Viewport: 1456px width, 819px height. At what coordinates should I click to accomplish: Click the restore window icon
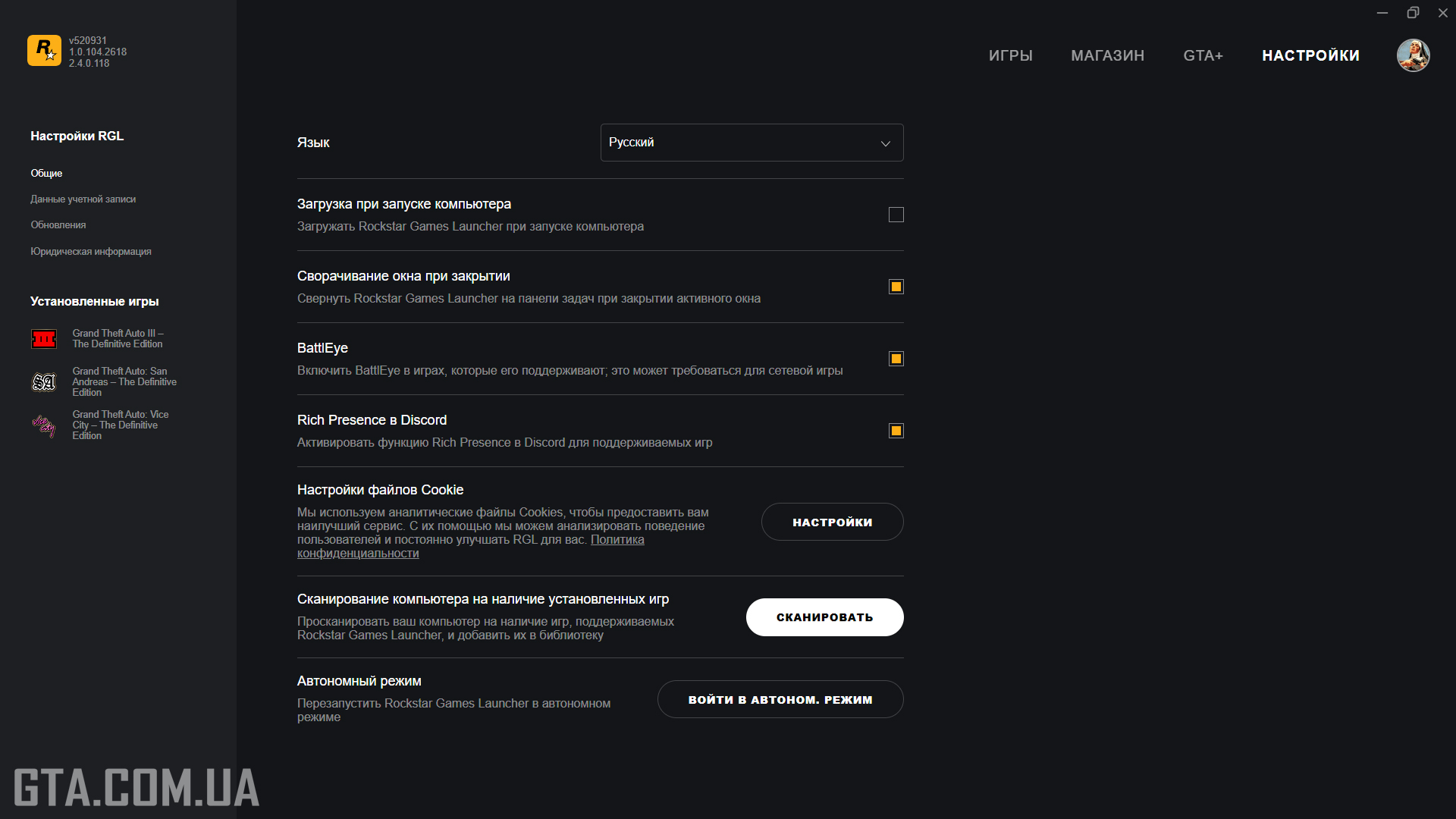coord(1413,13)
